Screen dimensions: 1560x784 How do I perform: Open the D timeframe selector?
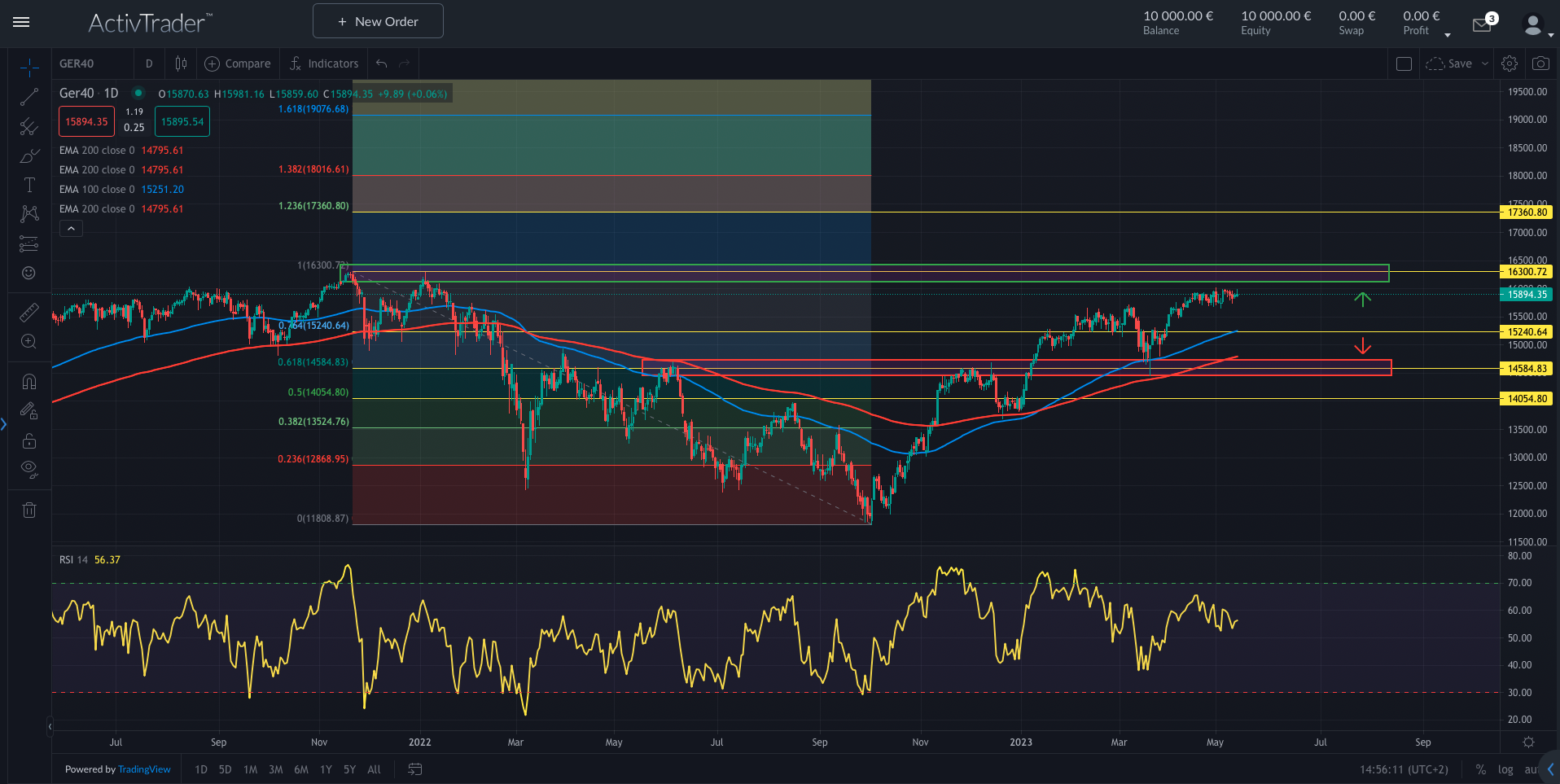[x=149, y=64]
